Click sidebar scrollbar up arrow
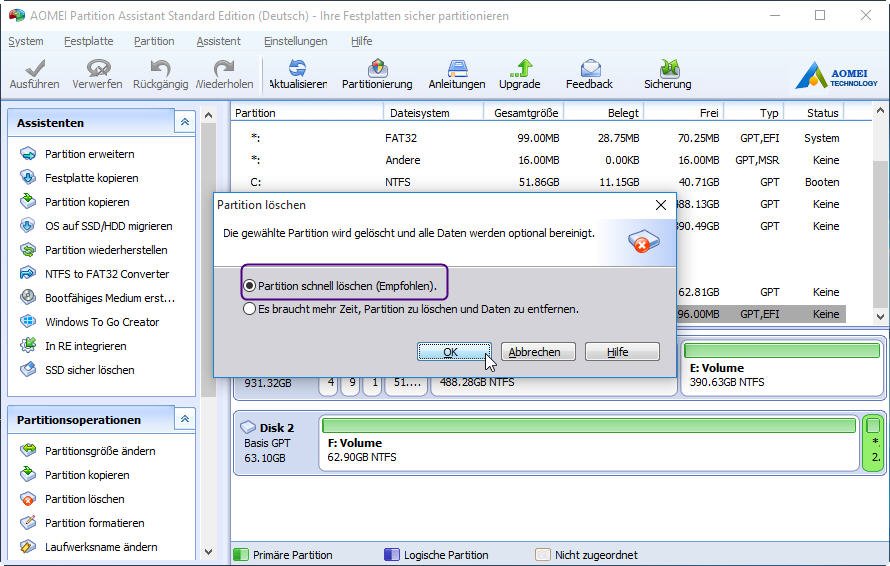Image resolution: width=890 pixels, height=566 pixels. pos(208,116)
